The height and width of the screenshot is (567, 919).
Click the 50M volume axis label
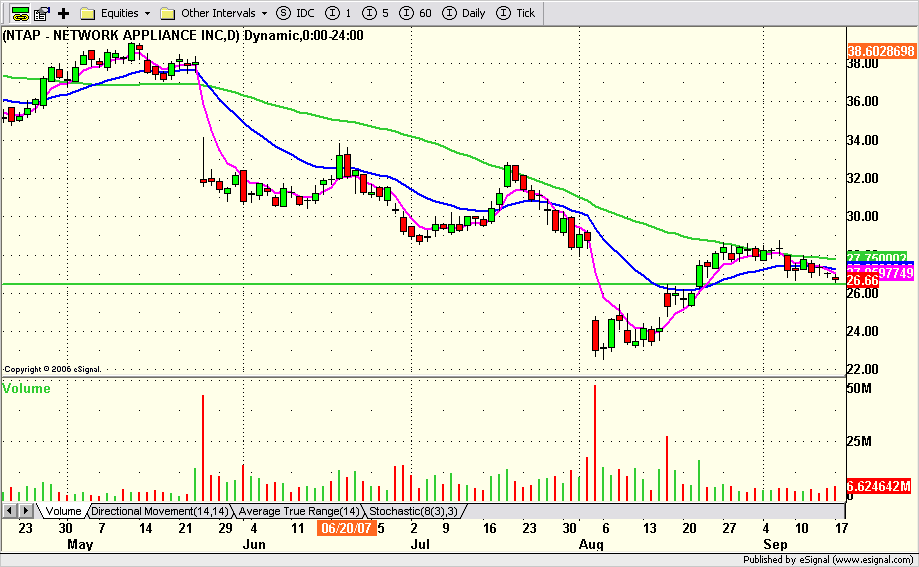click(x=859, y=388)
